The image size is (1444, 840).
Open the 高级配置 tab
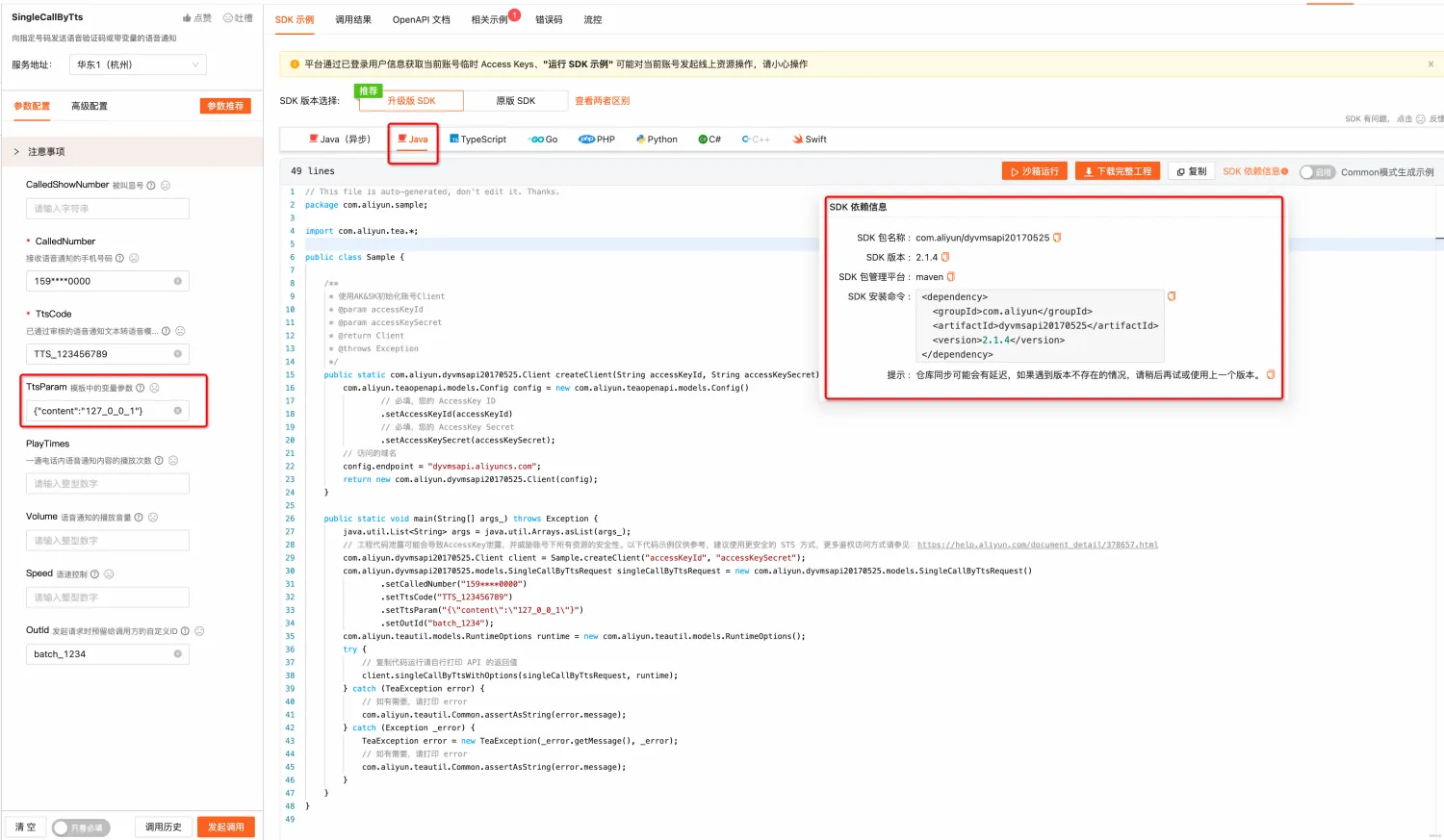(90, 106)
